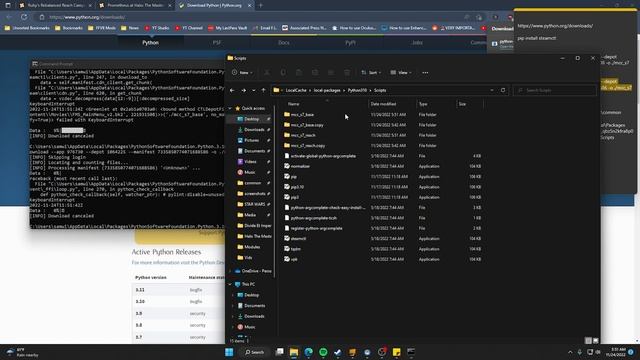
Task: Open the address bar history dropdown
Action: (x=492, y=90)
